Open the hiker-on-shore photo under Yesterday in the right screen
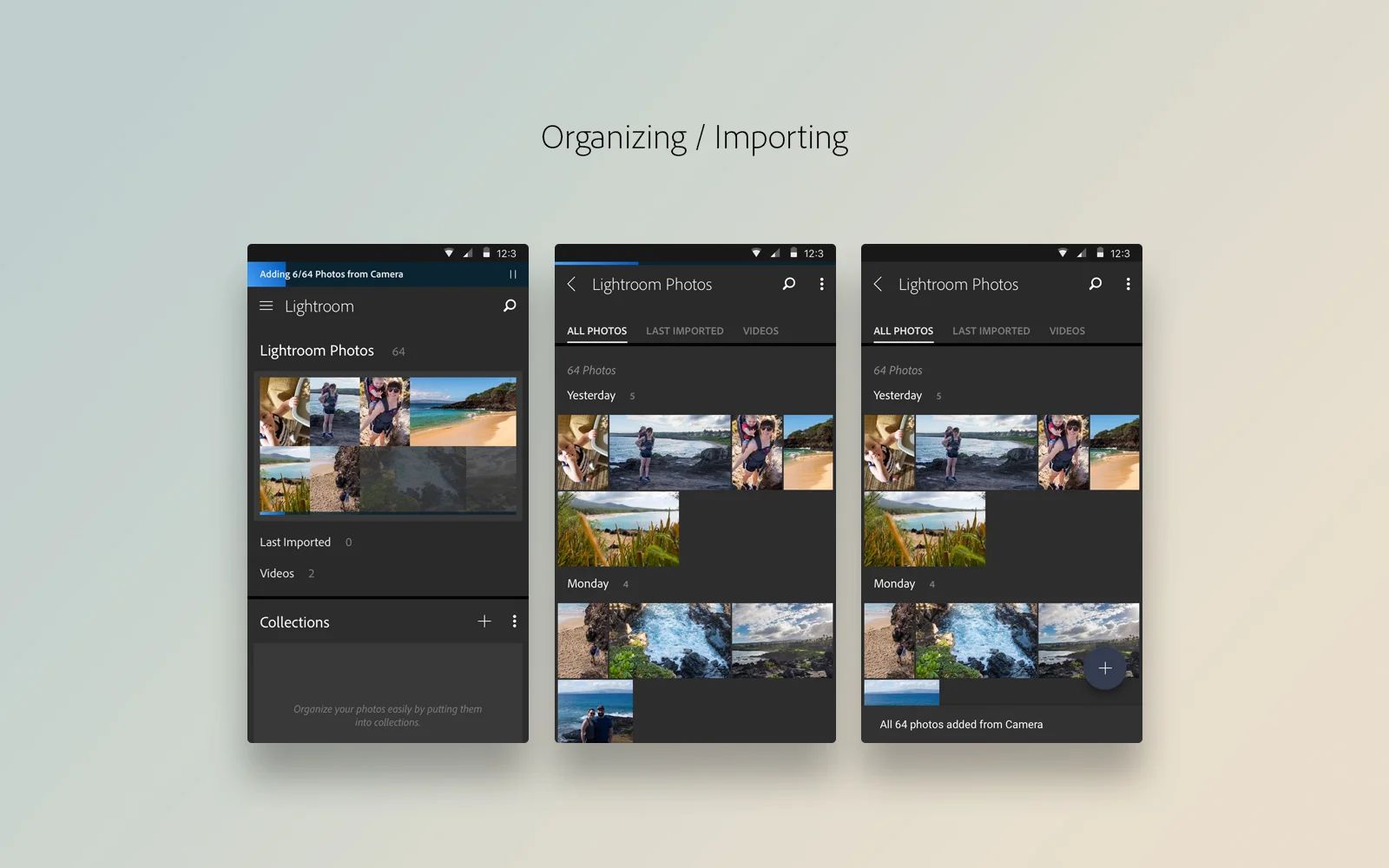The height and width of the screenshot is (868, 1389). [x=977, y=452]
